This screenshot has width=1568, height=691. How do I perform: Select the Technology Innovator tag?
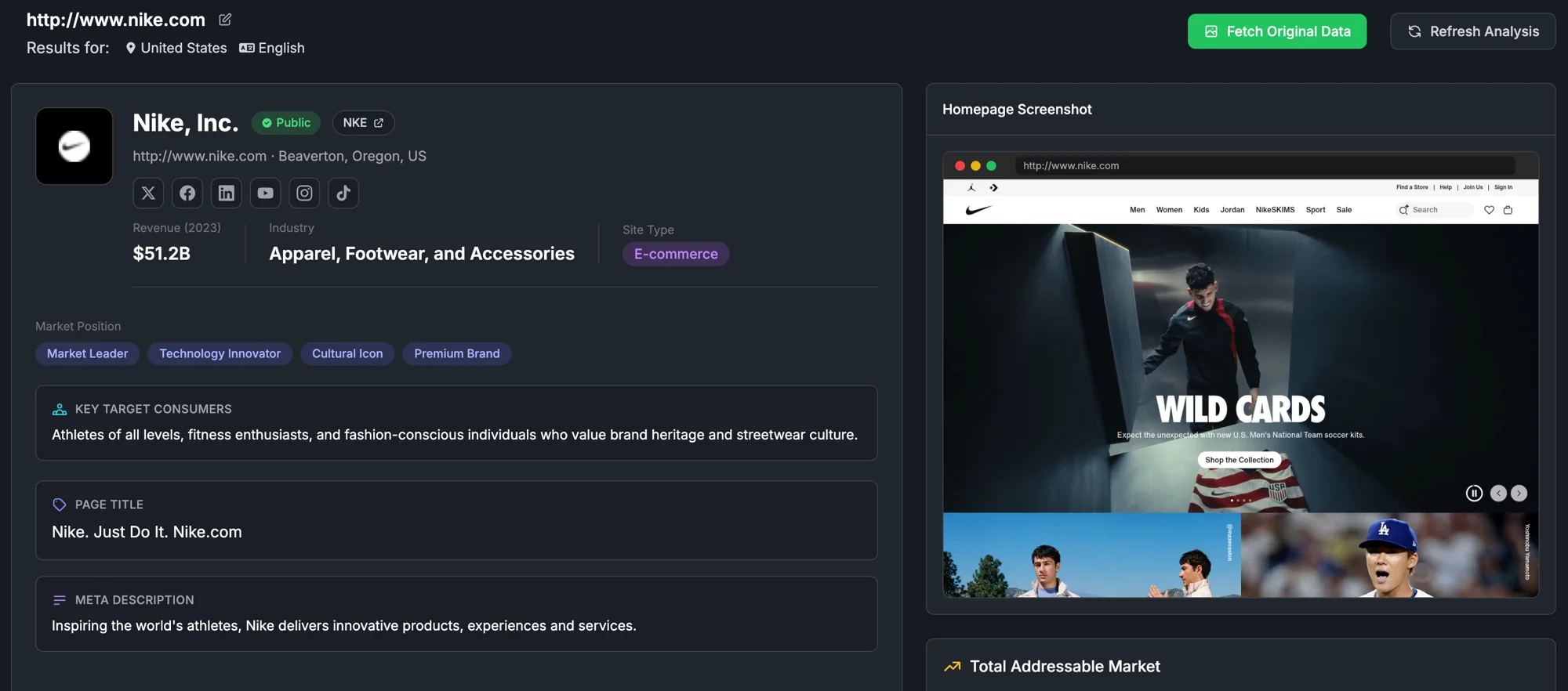(x=220, y=353)
